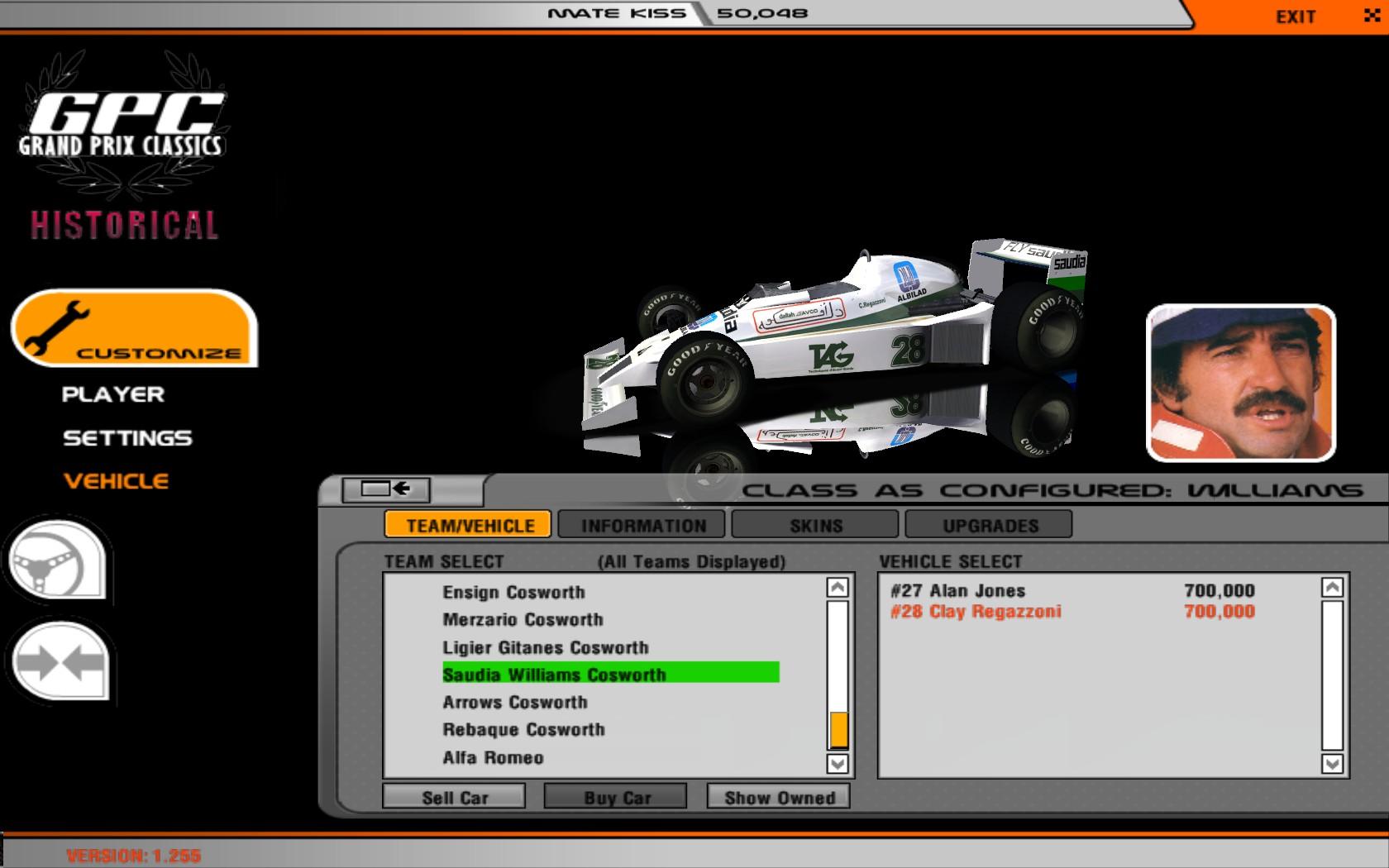Click the Version: 1.255 text
This screenshot has width=1389, height=868.
(x=133, y=856)
